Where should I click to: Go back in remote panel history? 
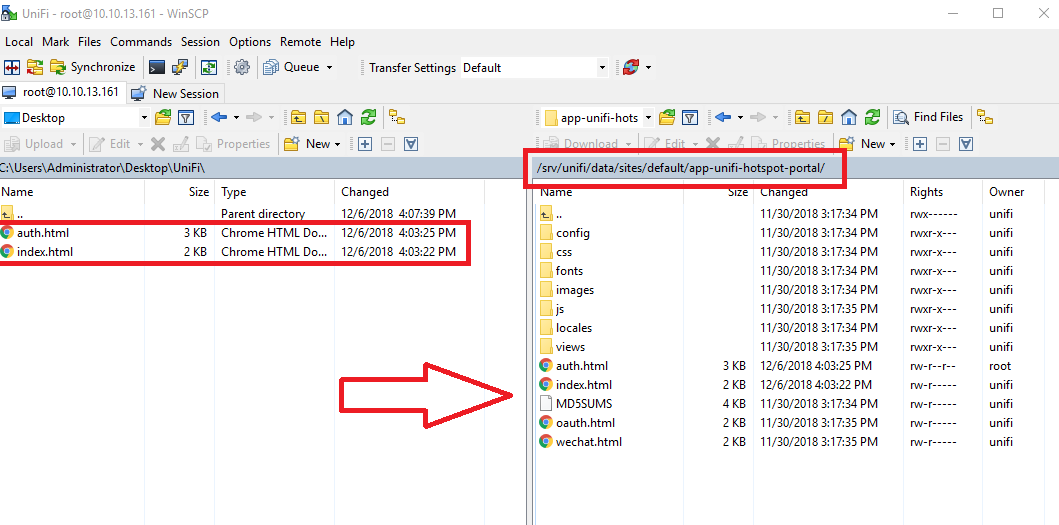[723, 118]
